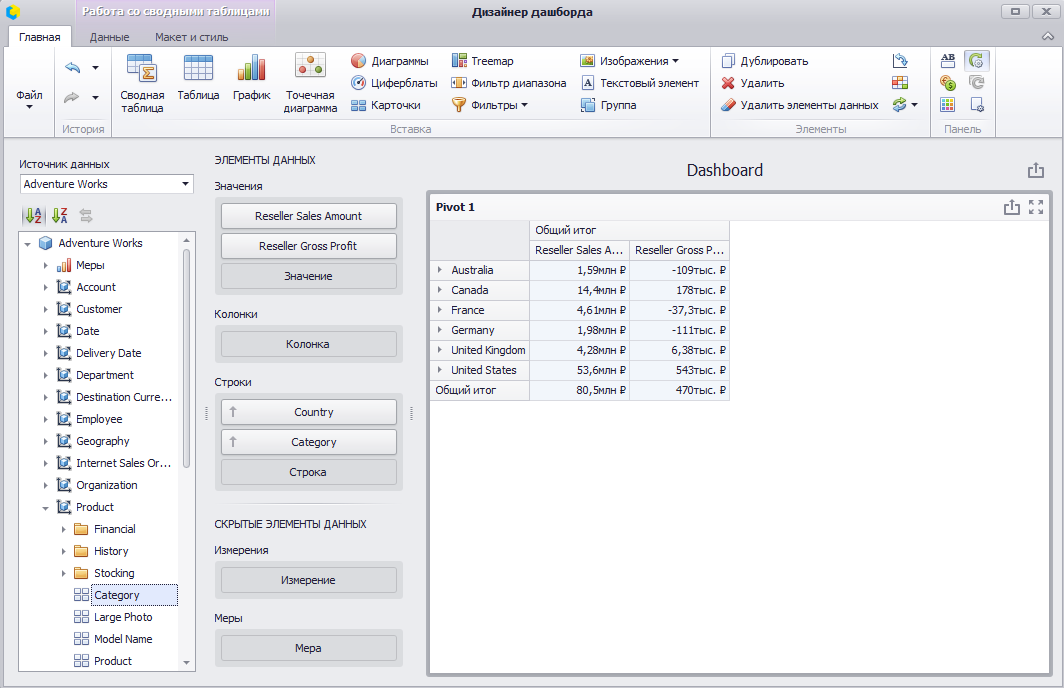Sort fields ascending A-Z
Screen dimensions: 1064x688
[33, 216]
